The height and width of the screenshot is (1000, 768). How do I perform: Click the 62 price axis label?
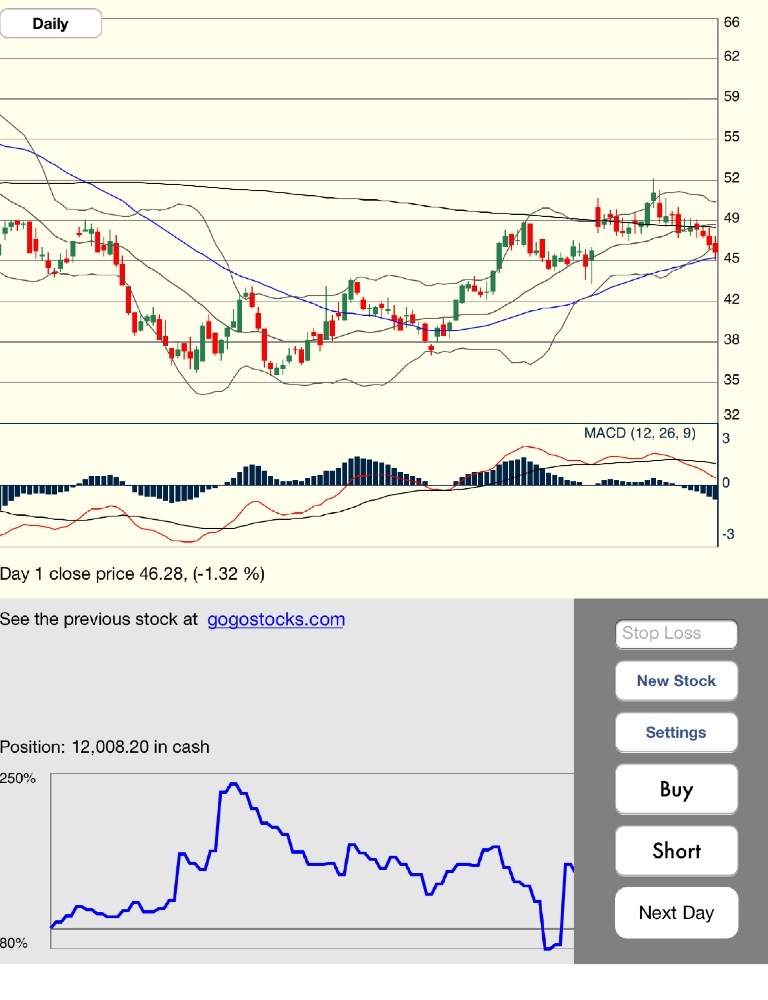pos(732,56)
